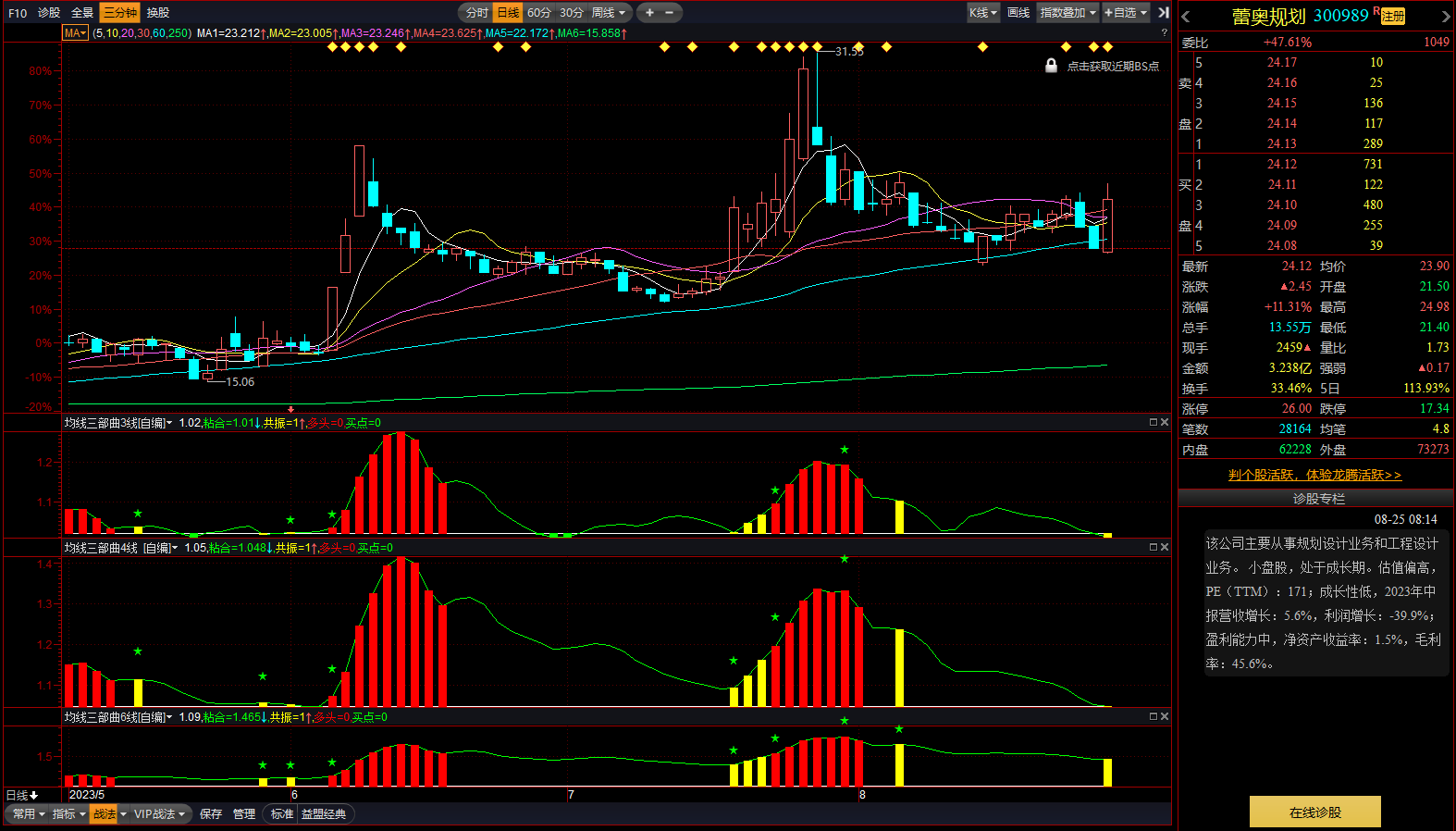
Task: Go to previous stock with left chevron
Action: point(1186,17)
